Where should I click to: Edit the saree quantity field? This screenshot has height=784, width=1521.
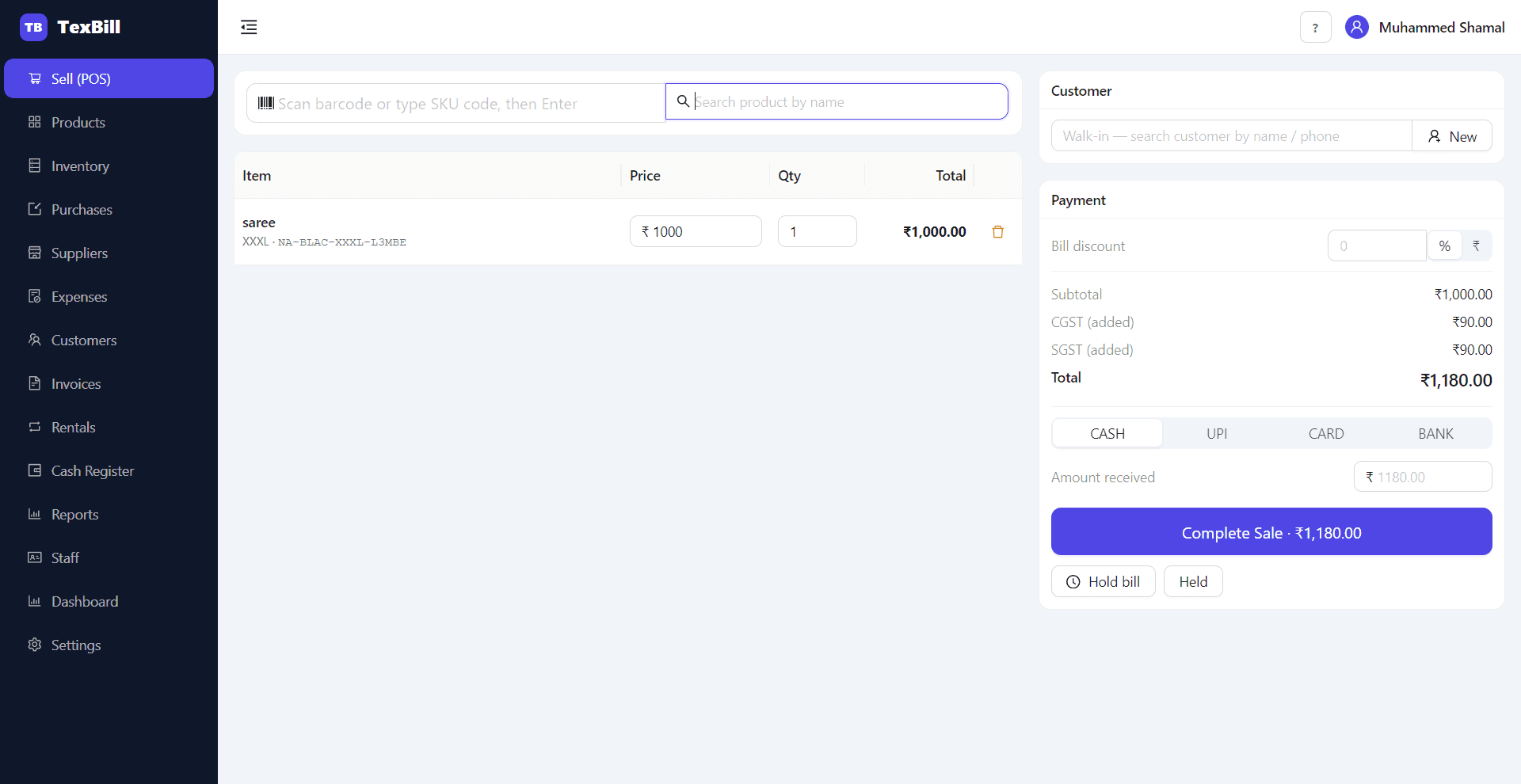point(818,231)
